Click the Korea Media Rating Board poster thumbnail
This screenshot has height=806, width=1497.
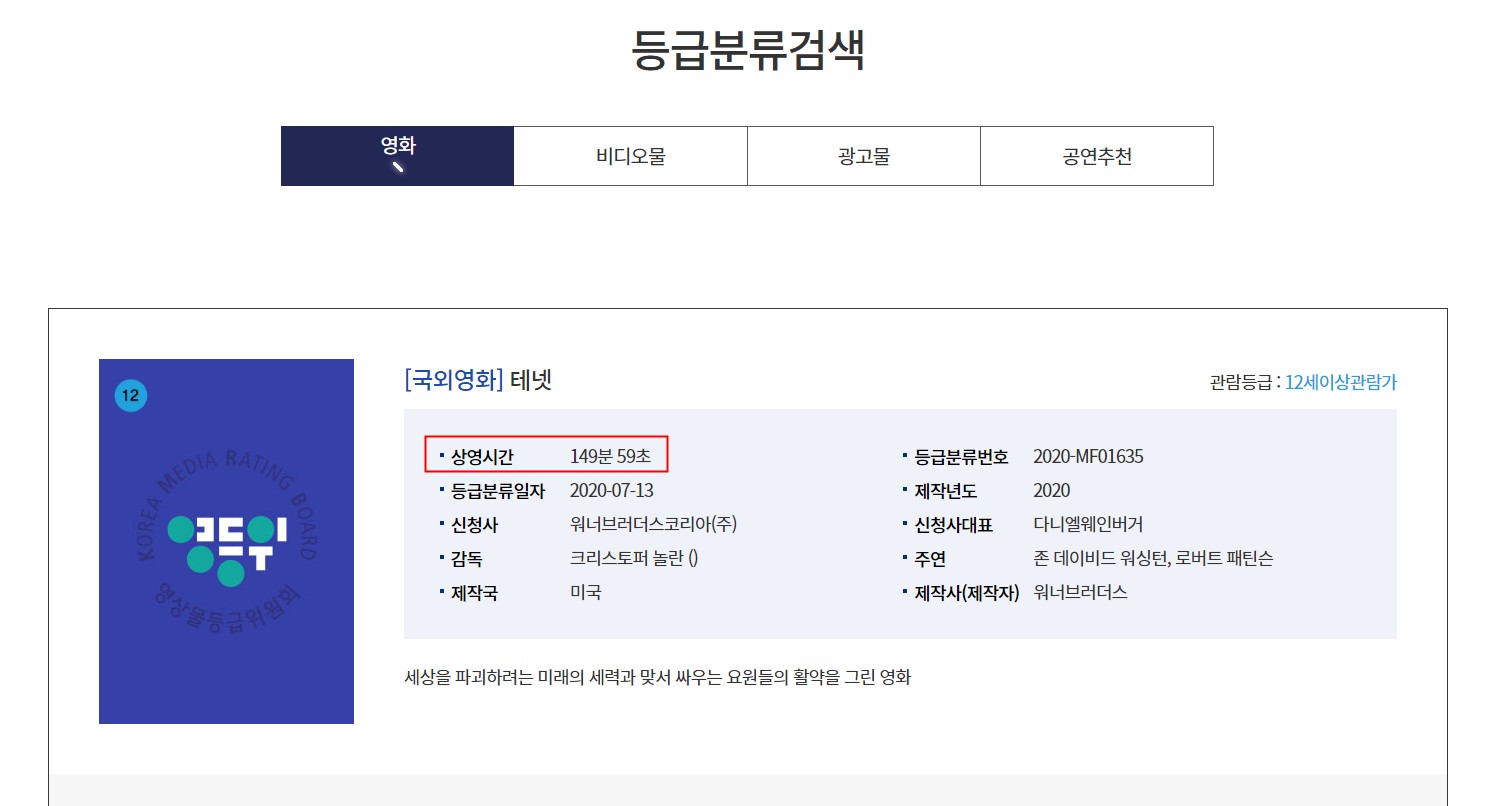coord(226,541)
